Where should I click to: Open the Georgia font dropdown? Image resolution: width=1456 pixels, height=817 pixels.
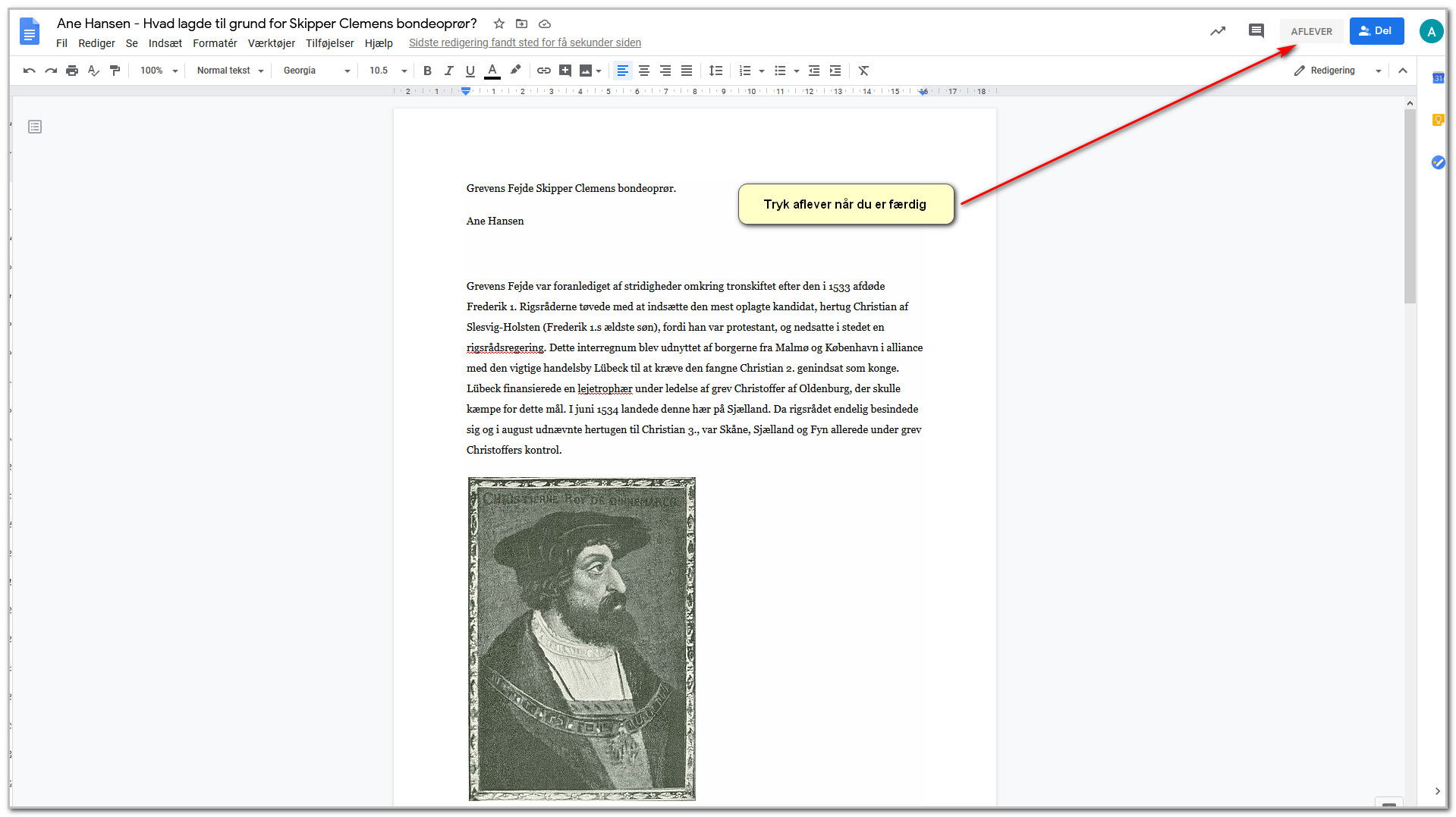click(316, 71)
